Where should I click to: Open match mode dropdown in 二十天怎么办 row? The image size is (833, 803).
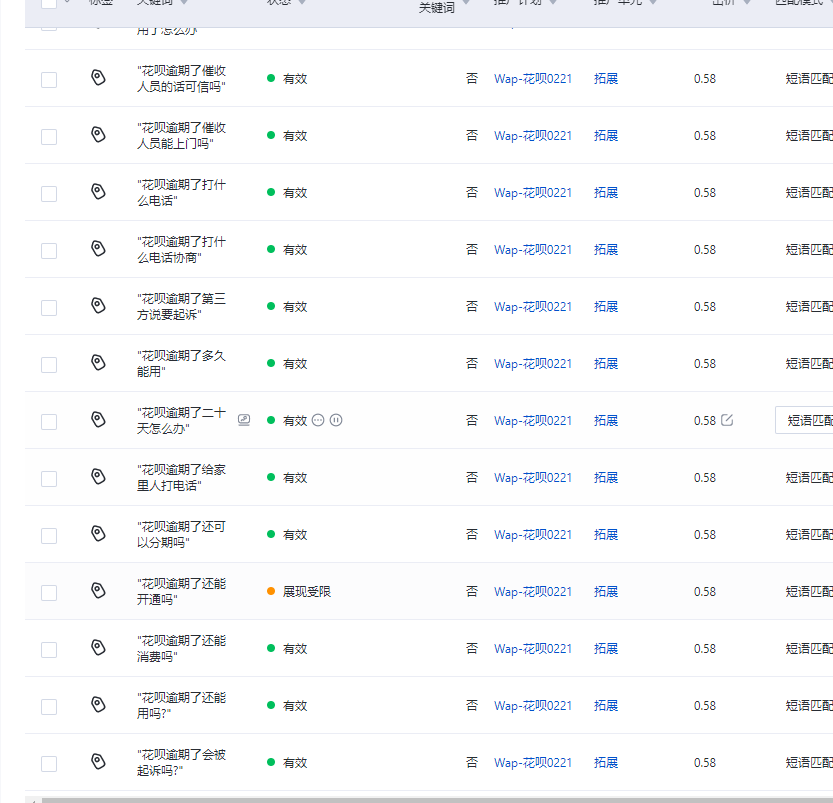click(x=804, y=420)
